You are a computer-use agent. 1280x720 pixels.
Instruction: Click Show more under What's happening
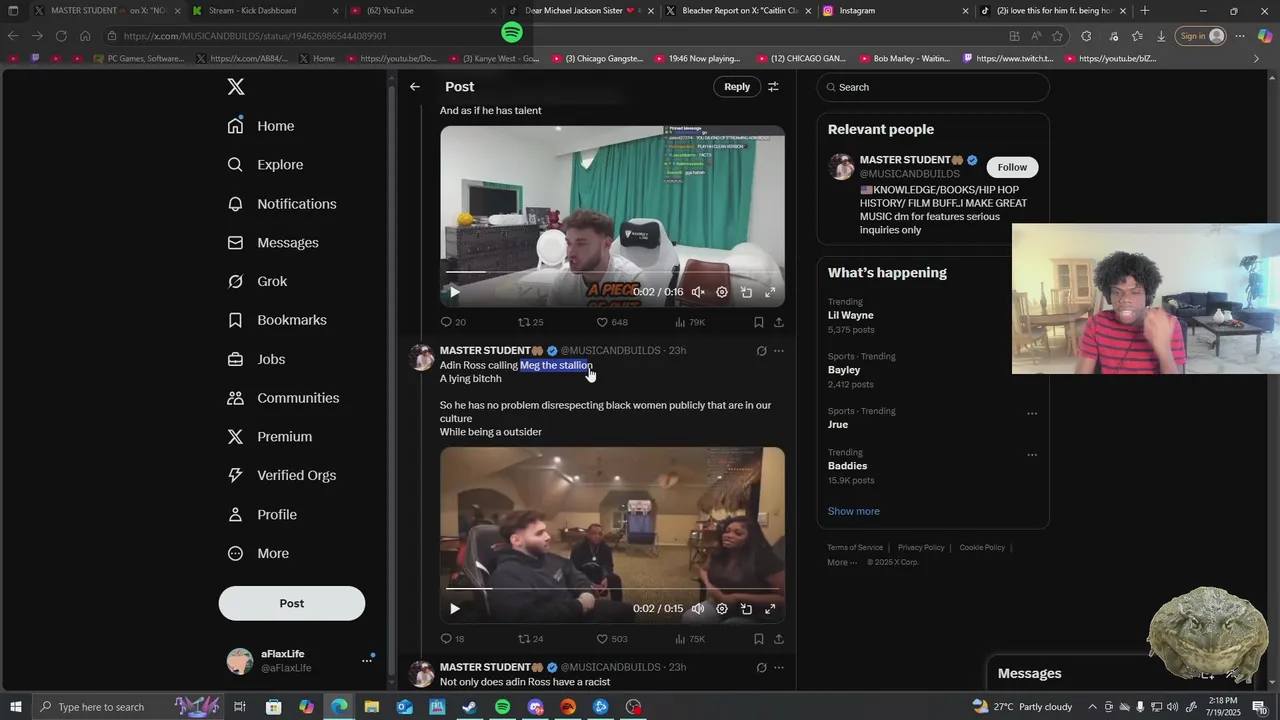point(854,511)
